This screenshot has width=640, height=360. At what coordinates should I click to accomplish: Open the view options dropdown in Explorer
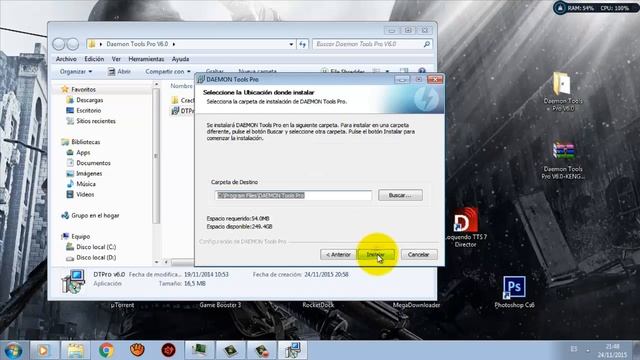pos(387,71)
